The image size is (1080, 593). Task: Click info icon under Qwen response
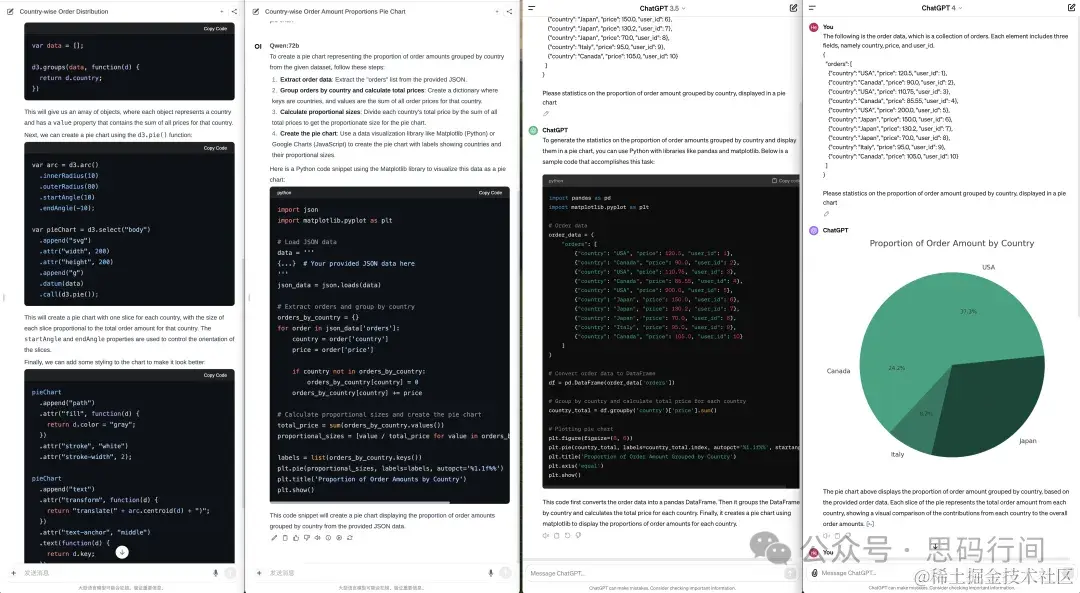[329, 538]
